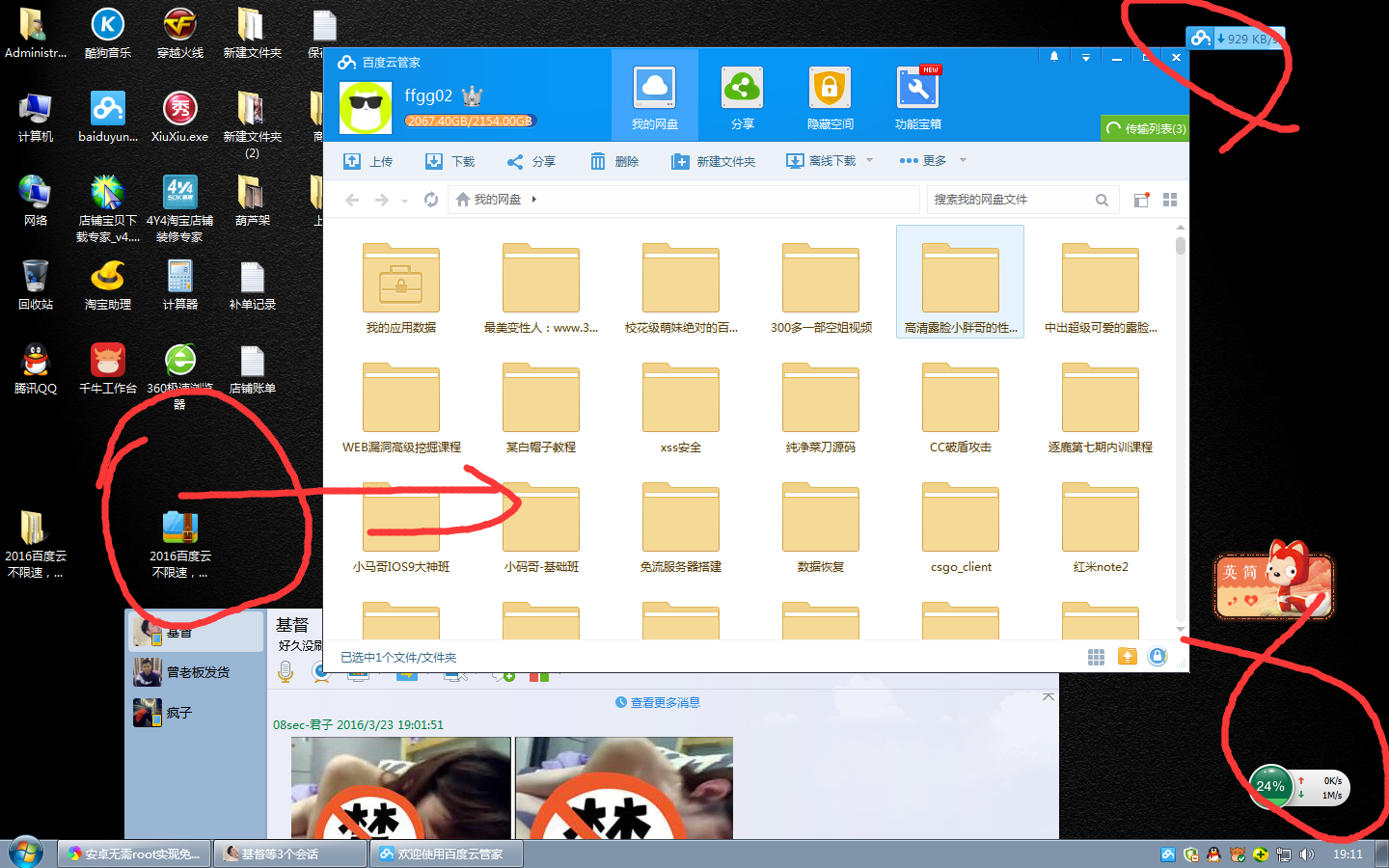
Task: Refresh the file list
Action: [431, 200]
